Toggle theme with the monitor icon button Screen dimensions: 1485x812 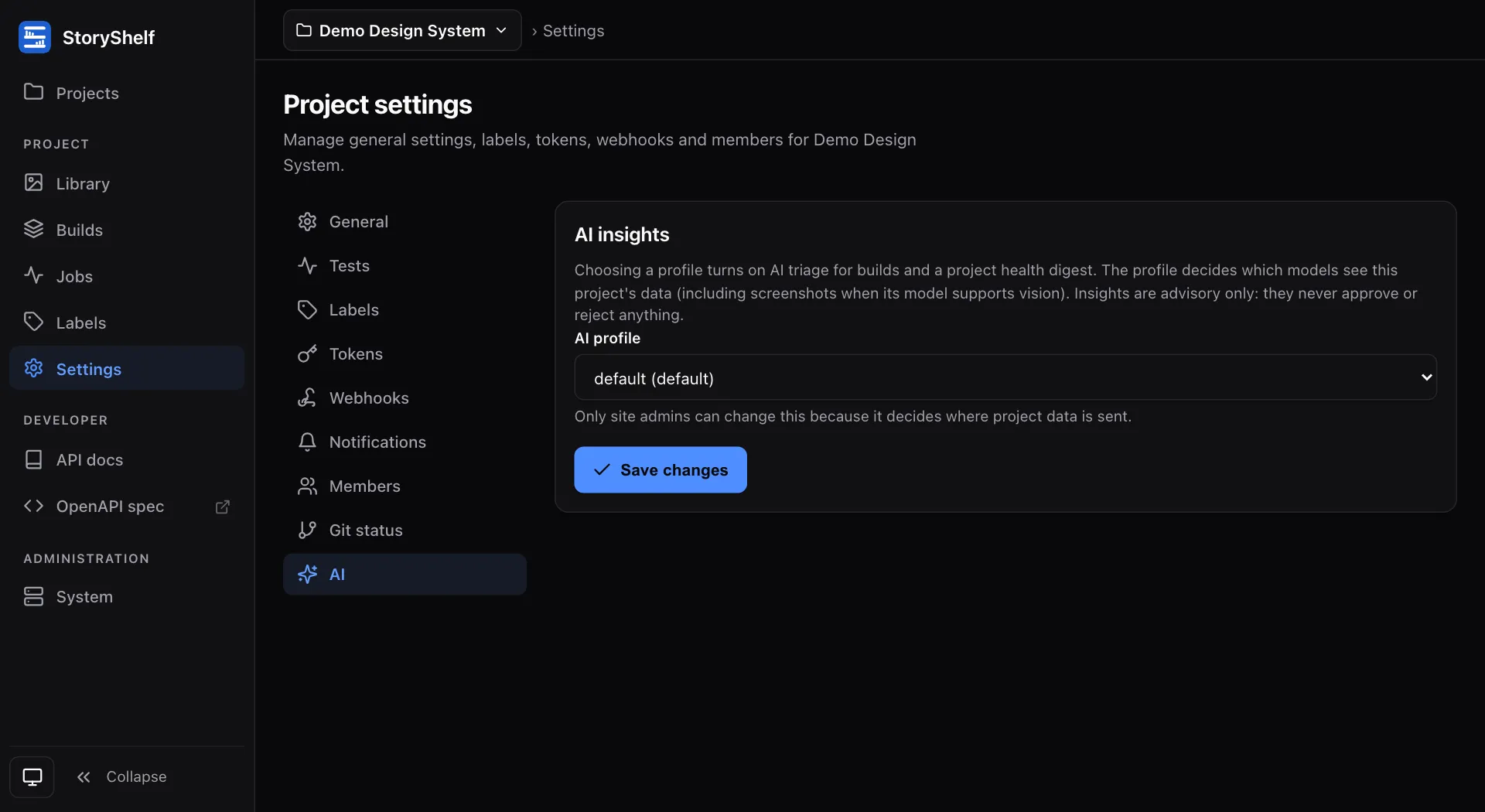(x=32, y=776)
